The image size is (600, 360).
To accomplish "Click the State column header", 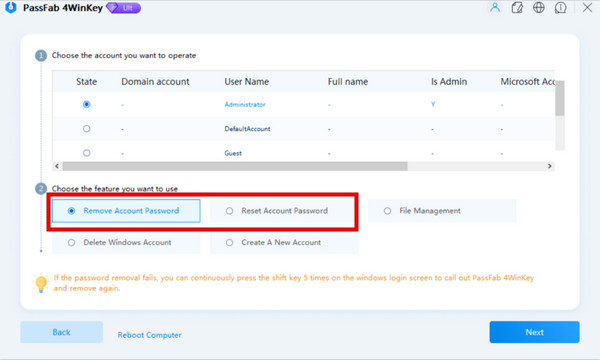I will pos(86,81).
